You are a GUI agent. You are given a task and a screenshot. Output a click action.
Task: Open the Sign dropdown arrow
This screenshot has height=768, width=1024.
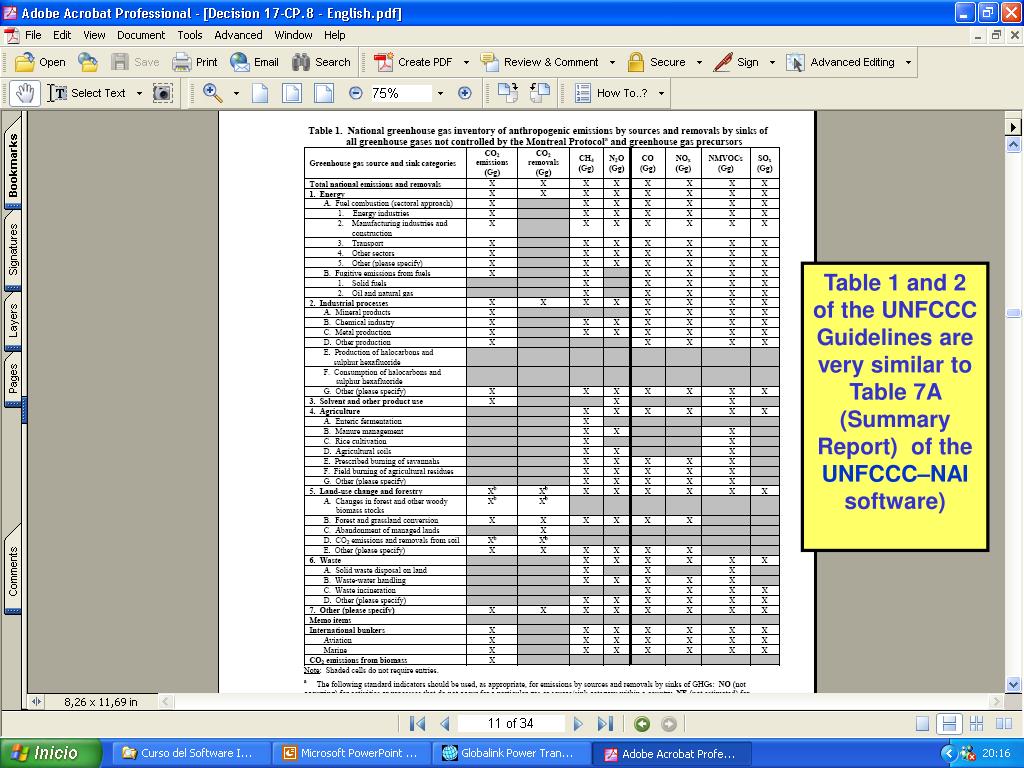[x=772, y=63]
